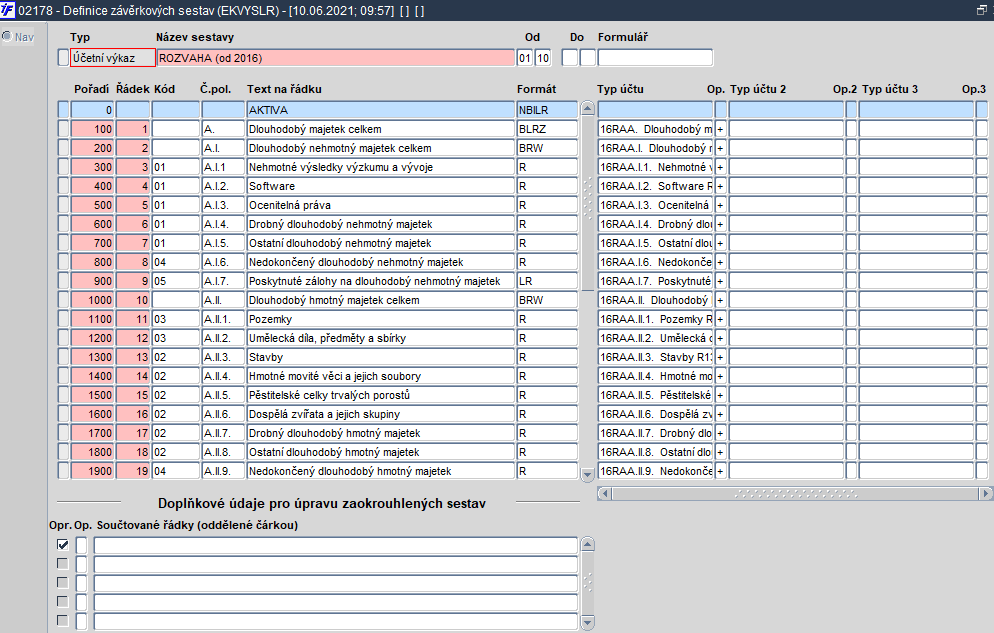Select Typ účtu cell 16RAA.II.3. Stavby
Screen dimensions: 994x633
(x=655, y=357)
